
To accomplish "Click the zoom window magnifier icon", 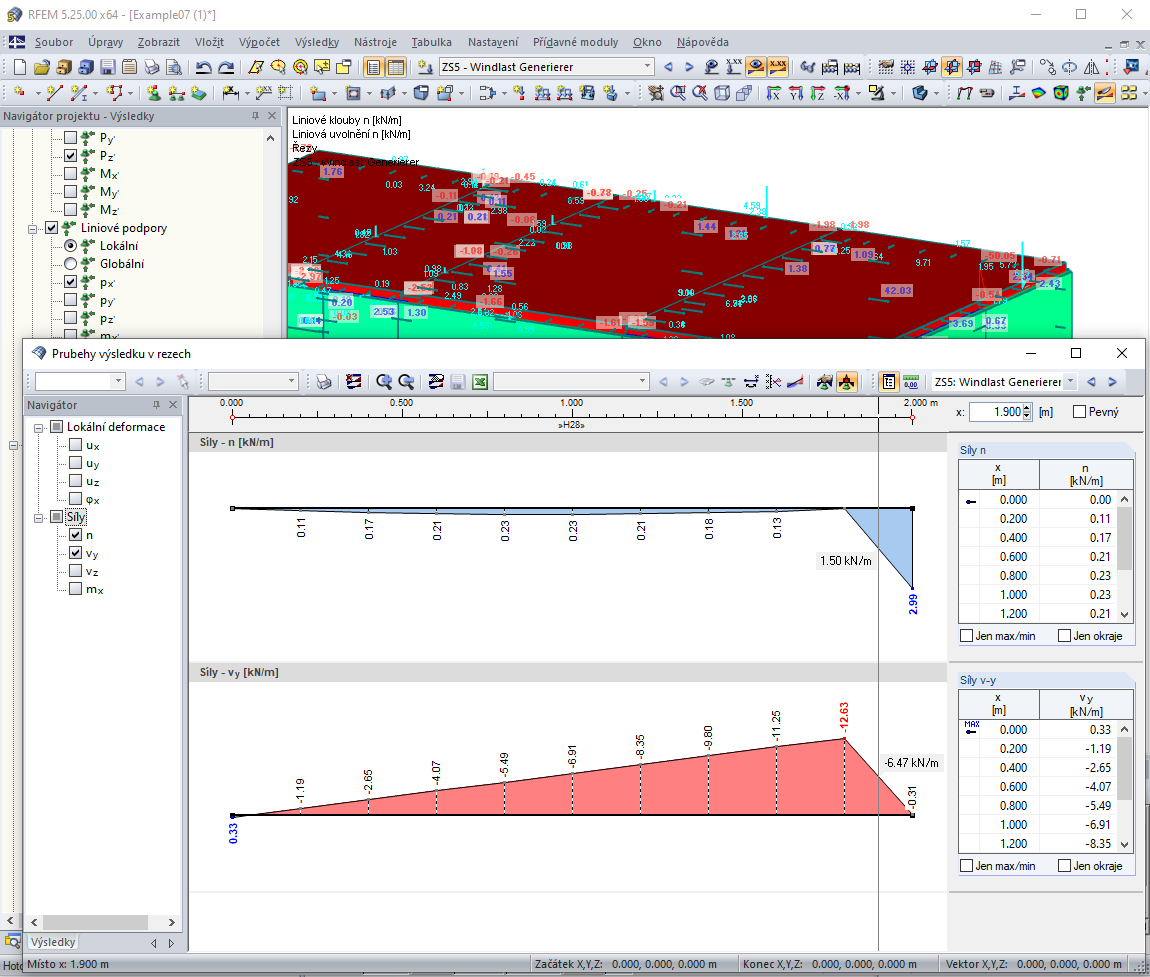I will [x=678, y=93].
